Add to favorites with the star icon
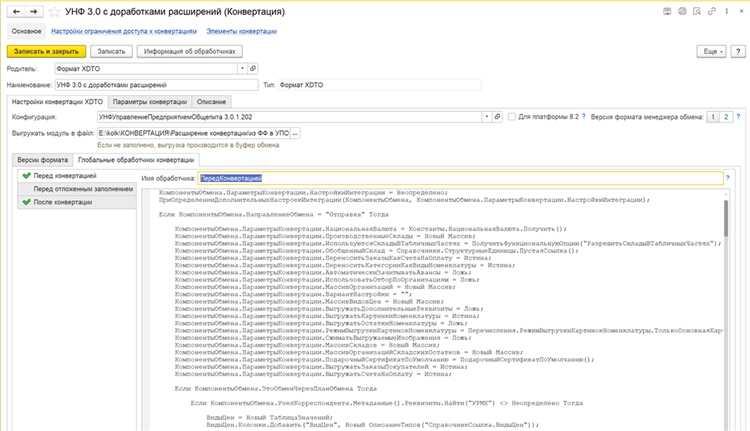This screenshot has height=431, width=750. pyautogui.click(x=55, y=11)
